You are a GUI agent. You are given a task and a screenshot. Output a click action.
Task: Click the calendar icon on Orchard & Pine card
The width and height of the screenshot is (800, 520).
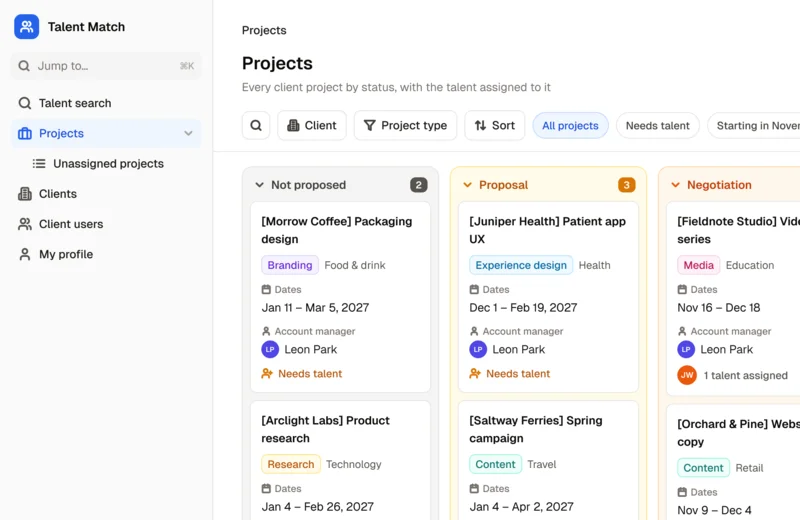(x=682, y=492)
